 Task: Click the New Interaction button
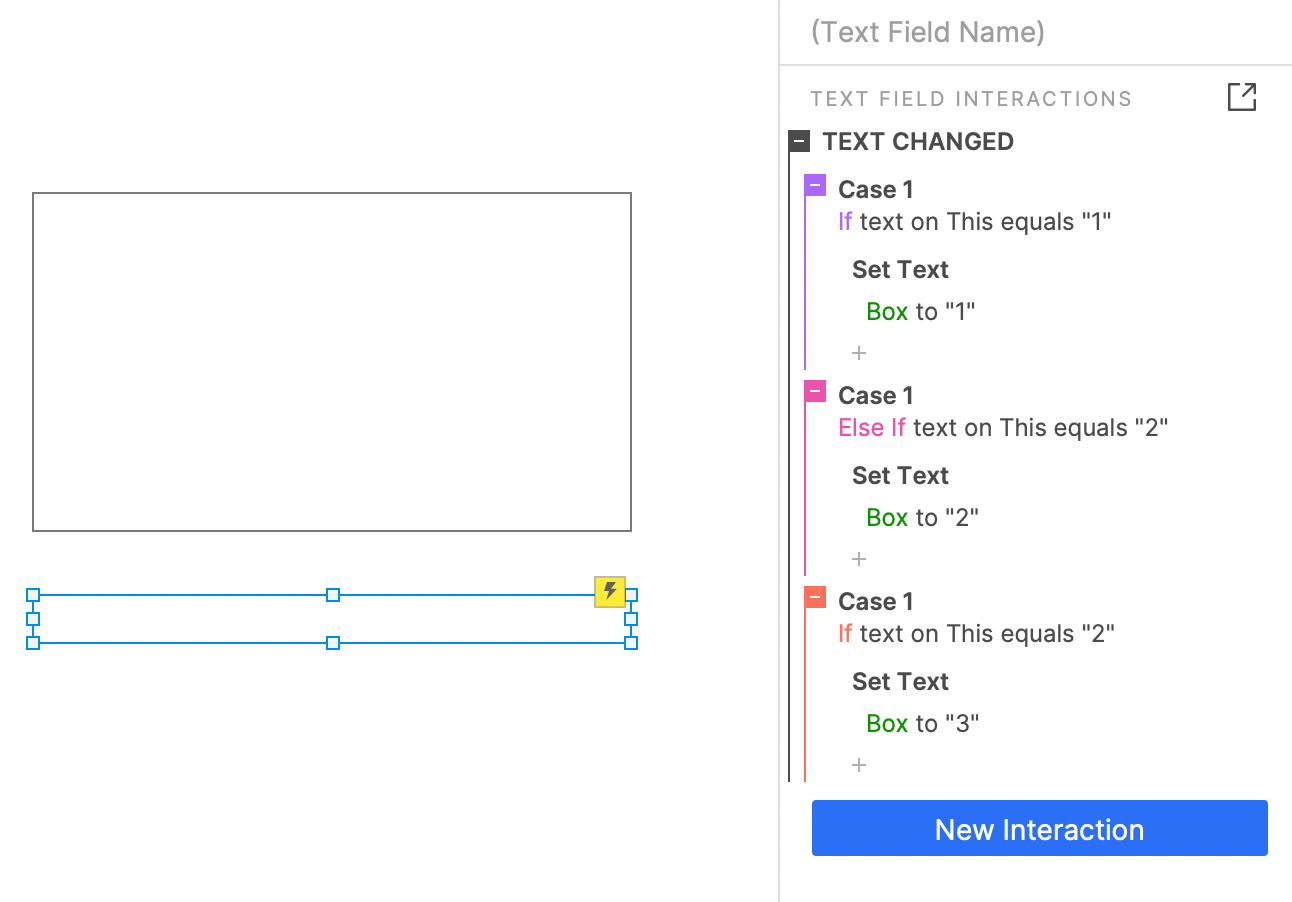(1039, 828)
